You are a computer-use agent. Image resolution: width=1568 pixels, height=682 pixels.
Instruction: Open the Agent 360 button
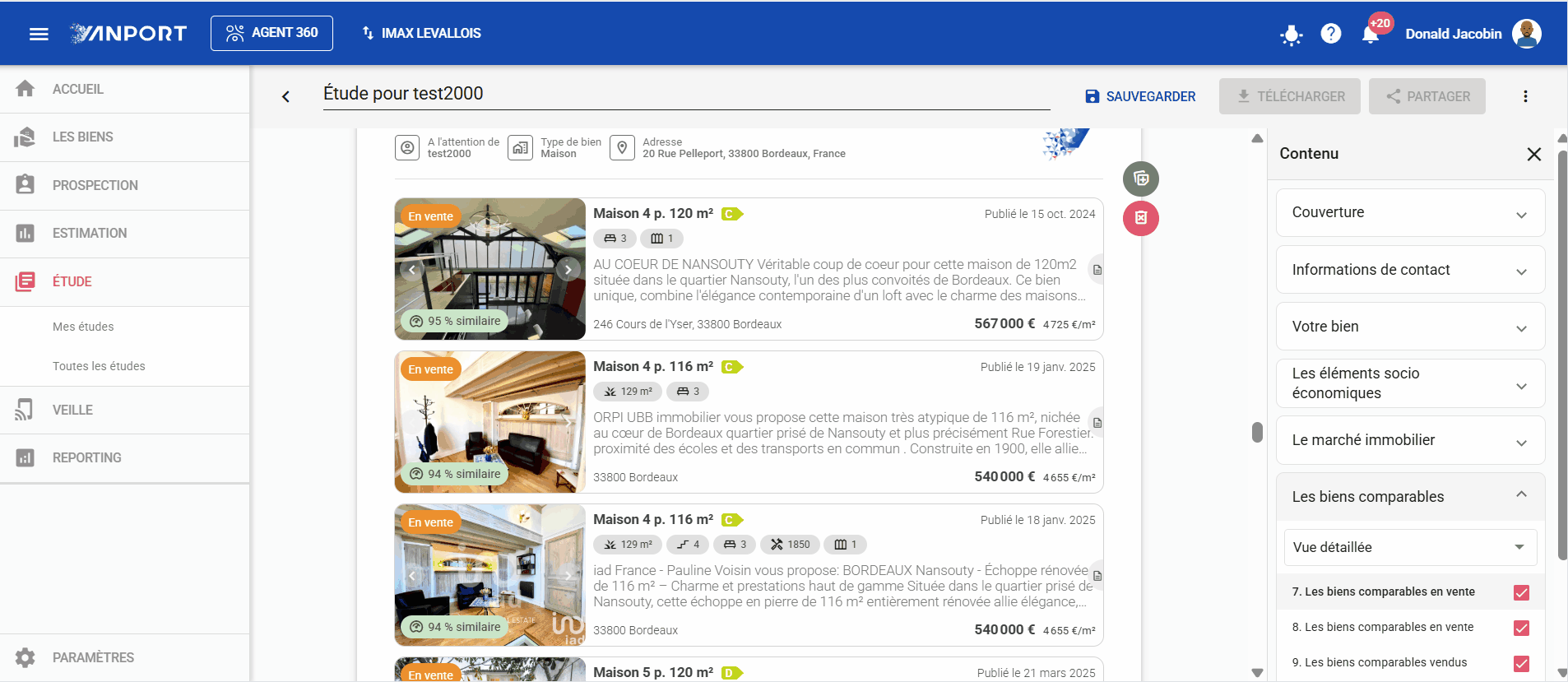click(x=271, y=33)
